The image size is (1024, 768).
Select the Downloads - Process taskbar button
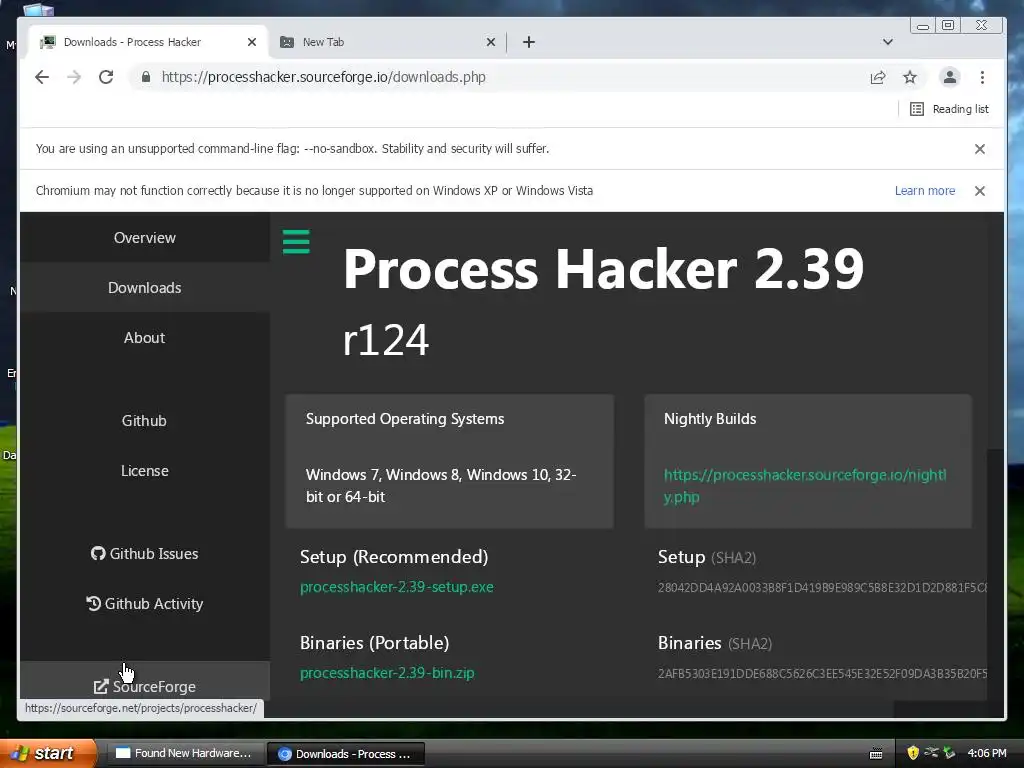point(345,754)
